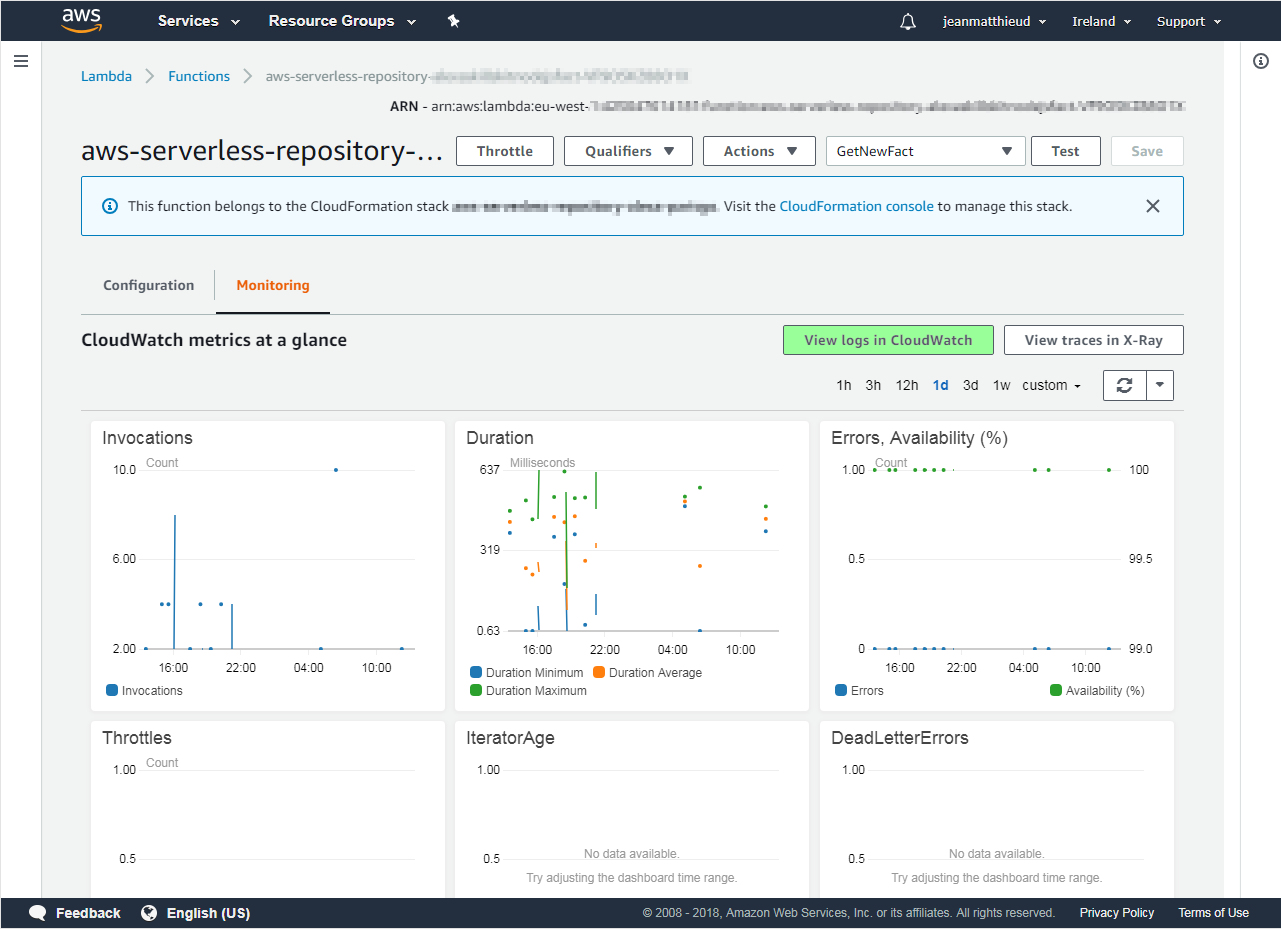Click the AWS logo home icon

pyautogui.click(x=81, y=20)
